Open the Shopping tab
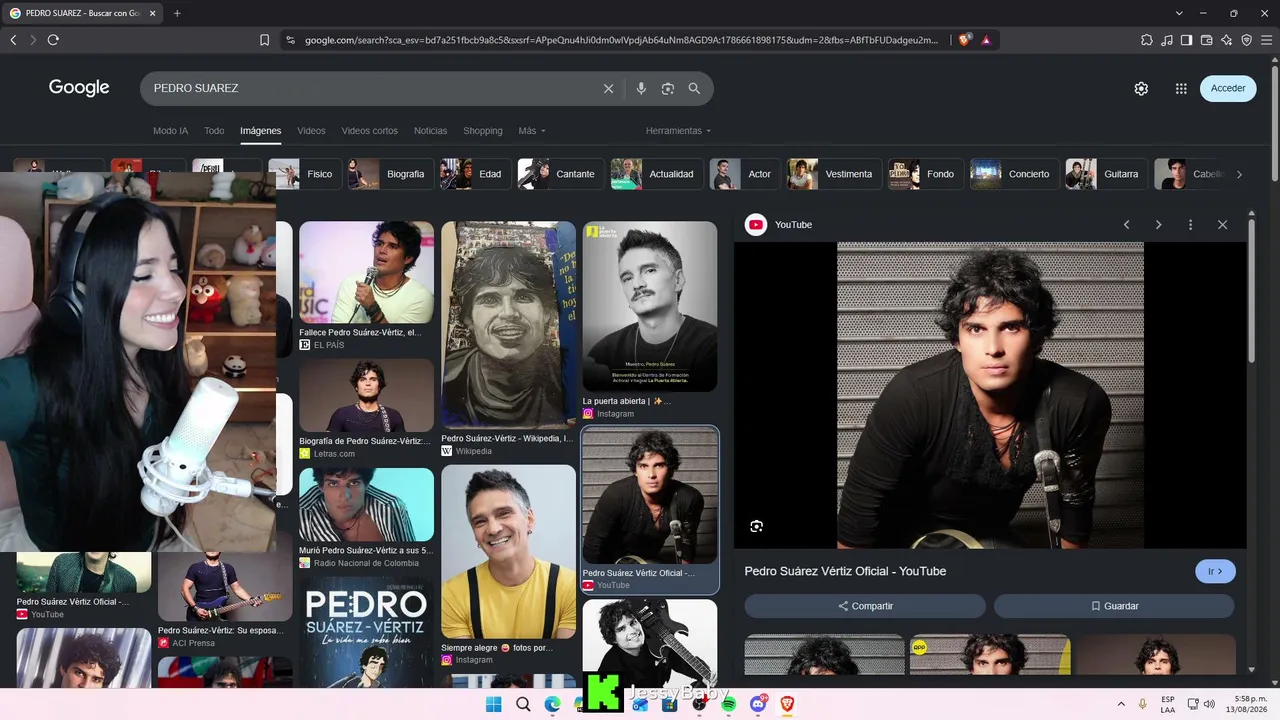 tap(482, 131)
